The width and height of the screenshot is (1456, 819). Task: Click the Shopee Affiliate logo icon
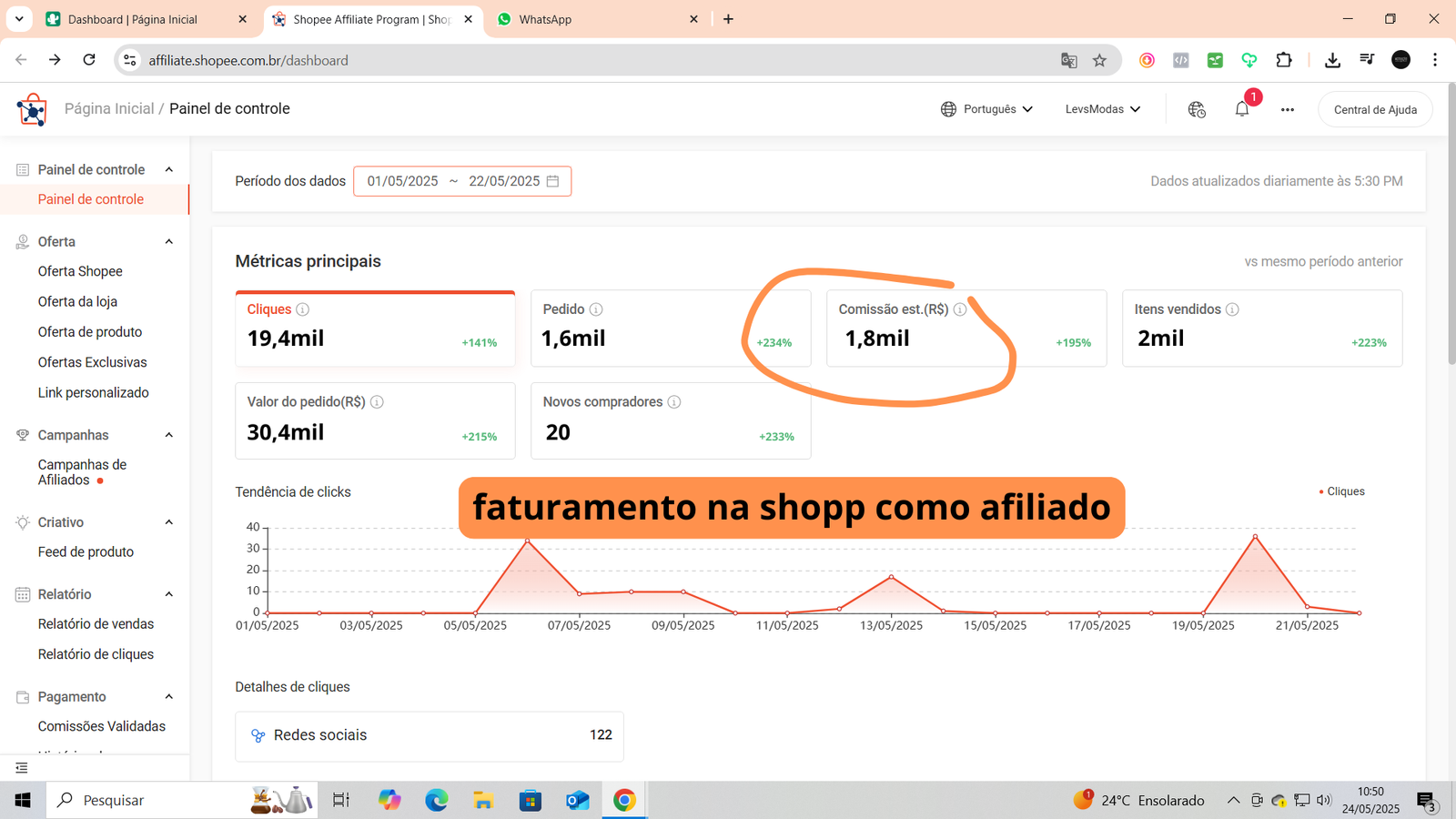32,109
